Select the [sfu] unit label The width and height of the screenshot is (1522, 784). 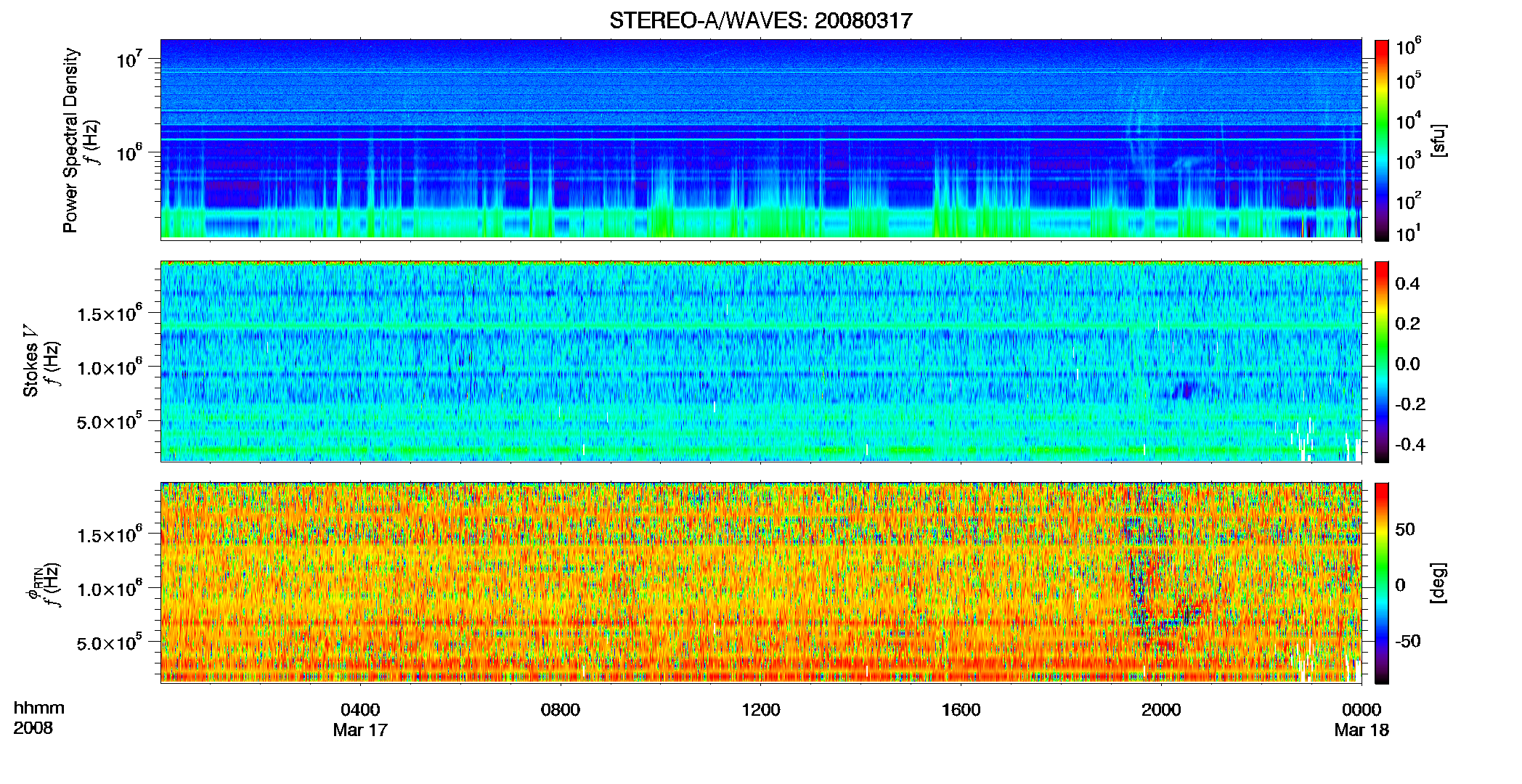pos(1438,140)
